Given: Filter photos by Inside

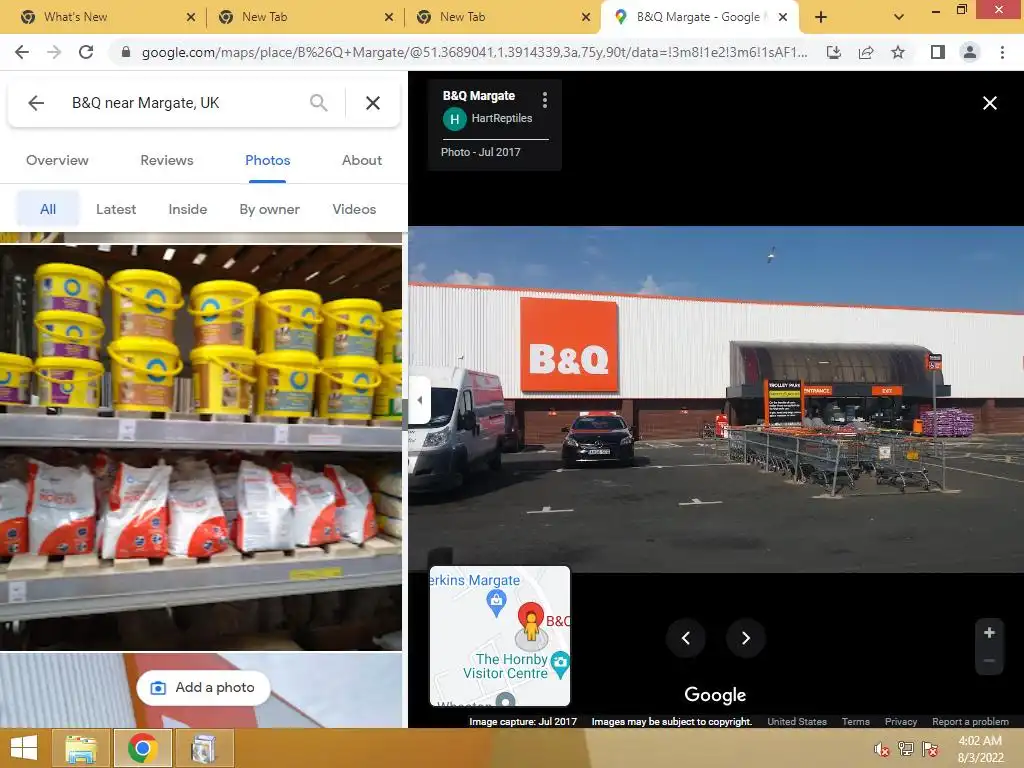Looking at the screenshot, I should click(187, 209).
